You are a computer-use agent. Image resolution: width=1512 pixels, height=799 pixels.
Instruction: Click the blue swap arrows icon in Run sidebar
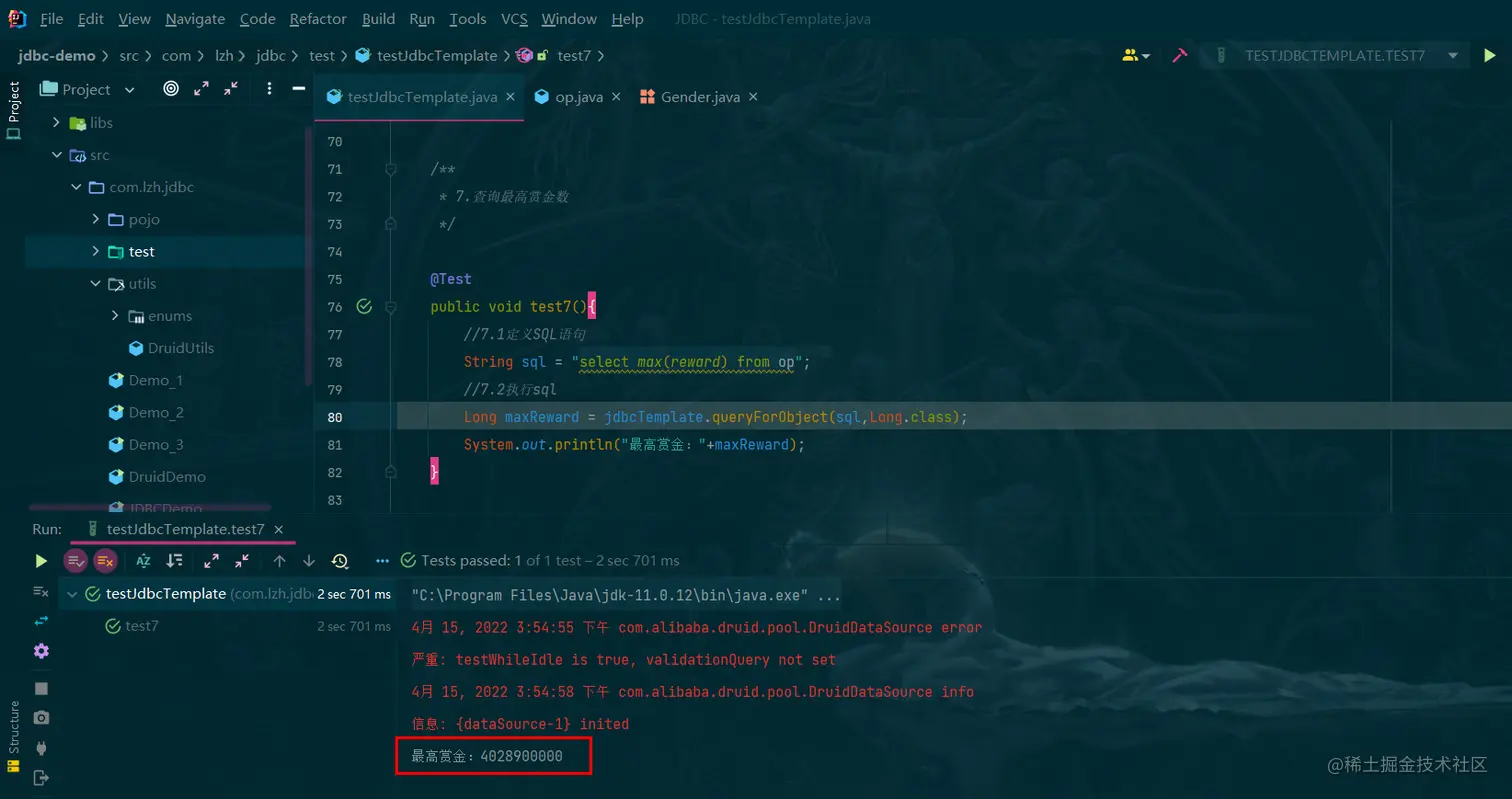41,621
